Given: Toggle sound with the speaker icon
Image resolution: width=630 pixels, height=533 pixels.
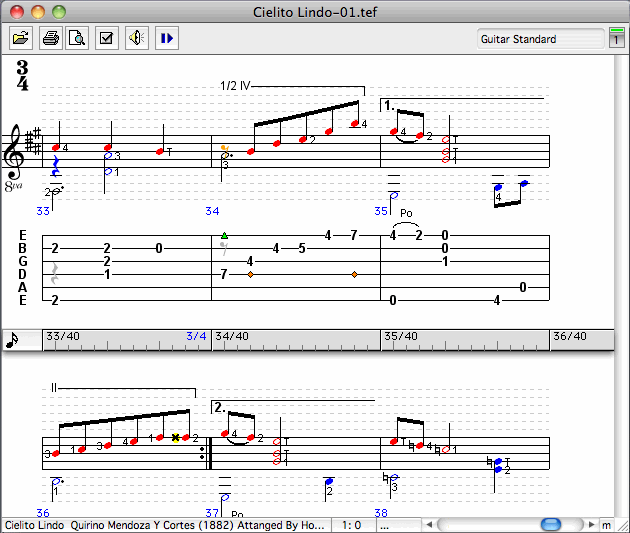Looking at the screenshot, I should [x=137, y=39].
